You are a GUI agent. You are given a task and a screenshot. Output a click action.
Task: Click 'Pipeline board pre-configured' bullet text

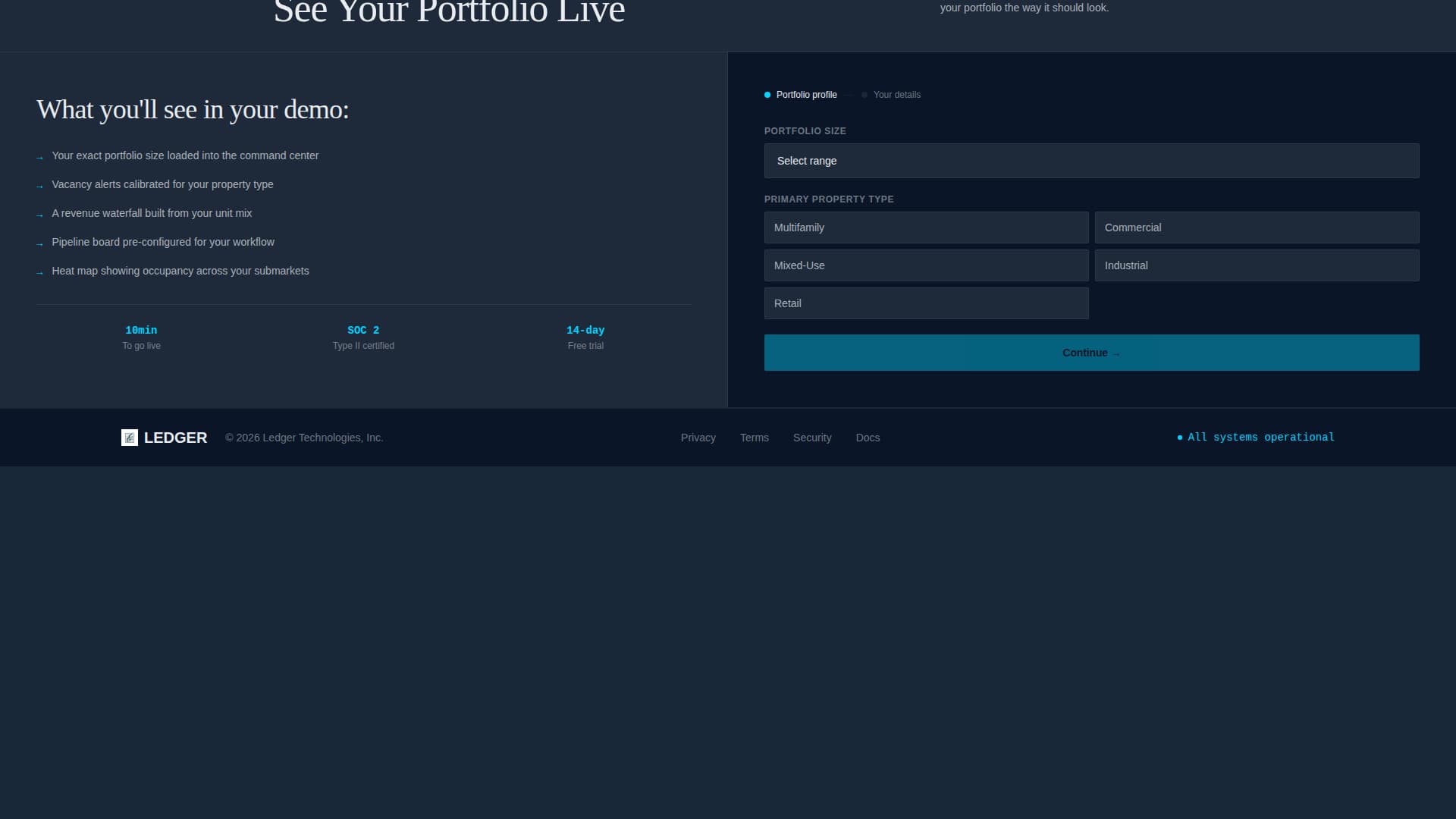click(163, 242)
